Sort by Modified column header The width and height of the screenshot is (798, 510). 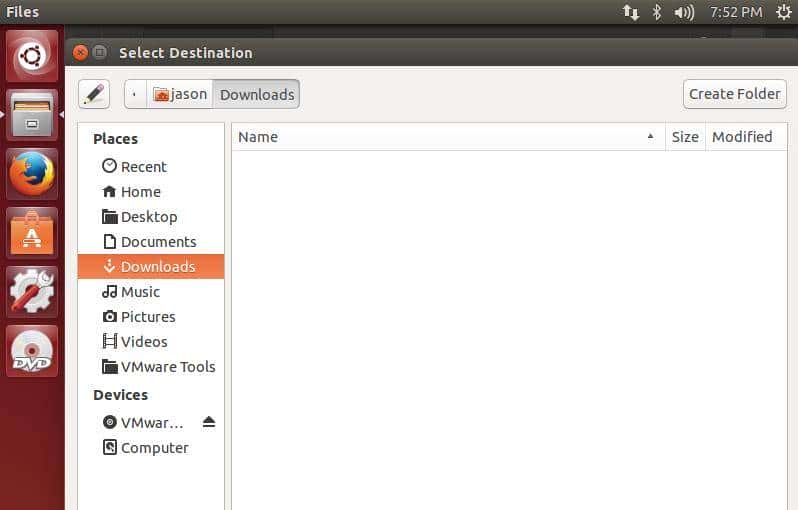tap(746, 137)
